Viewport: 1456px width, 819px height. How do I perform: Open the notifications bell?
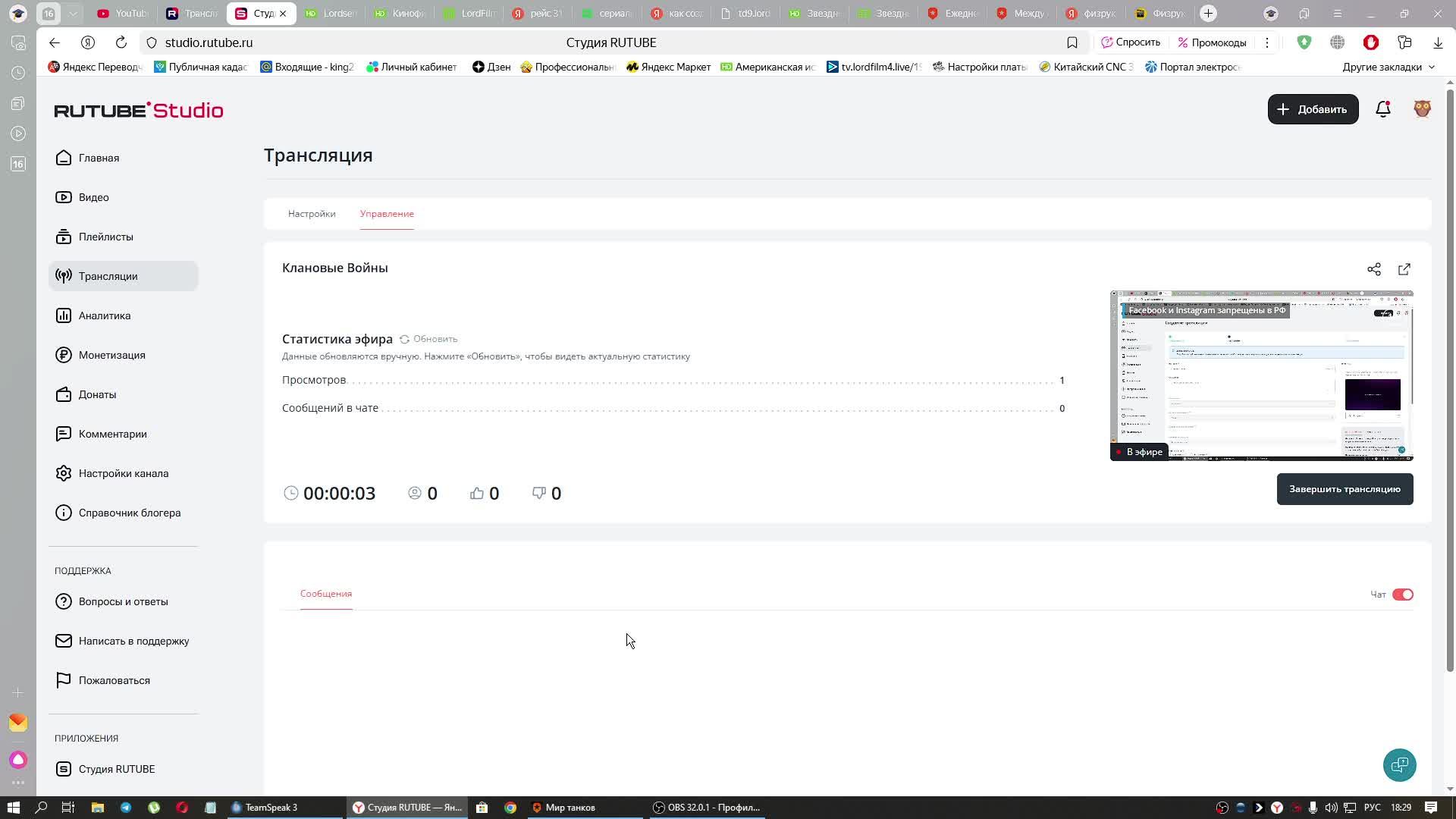pos(1382,109)
